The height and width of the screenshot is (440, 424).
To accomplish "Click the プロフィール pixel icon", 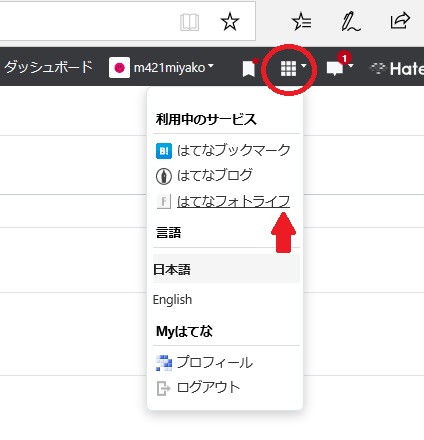I will 164,363.
